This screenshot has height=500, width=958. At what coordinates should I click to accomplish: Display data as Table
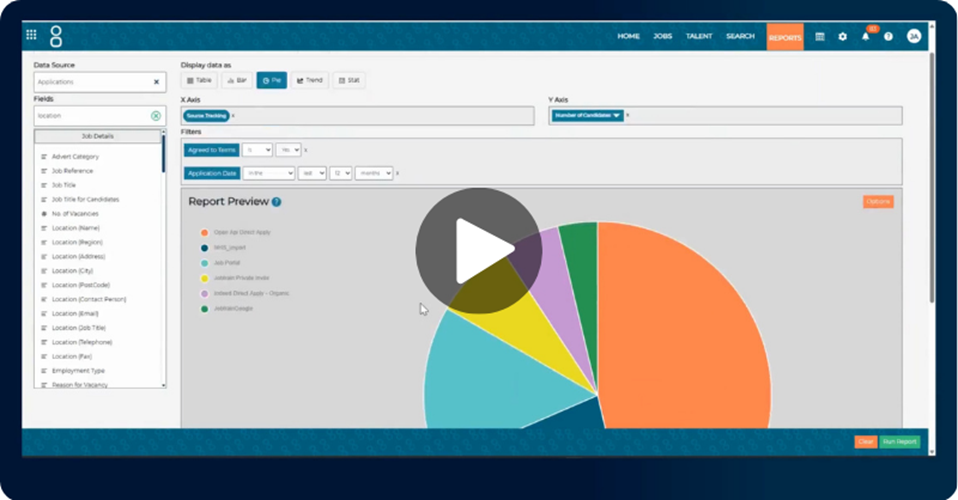(x=199, y=80)
